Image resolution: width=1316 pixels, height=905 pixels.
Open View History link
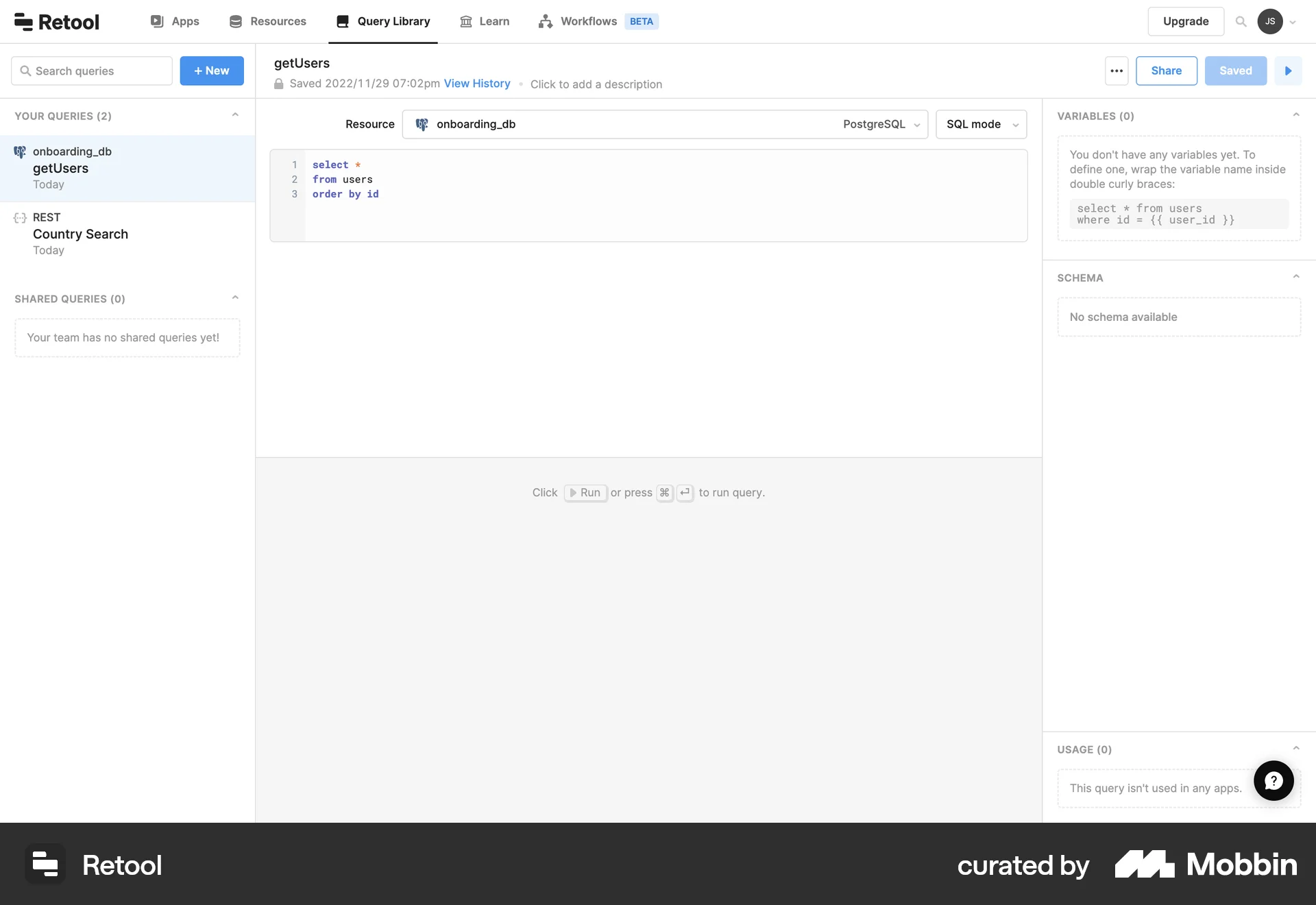[x=477, y=84]
